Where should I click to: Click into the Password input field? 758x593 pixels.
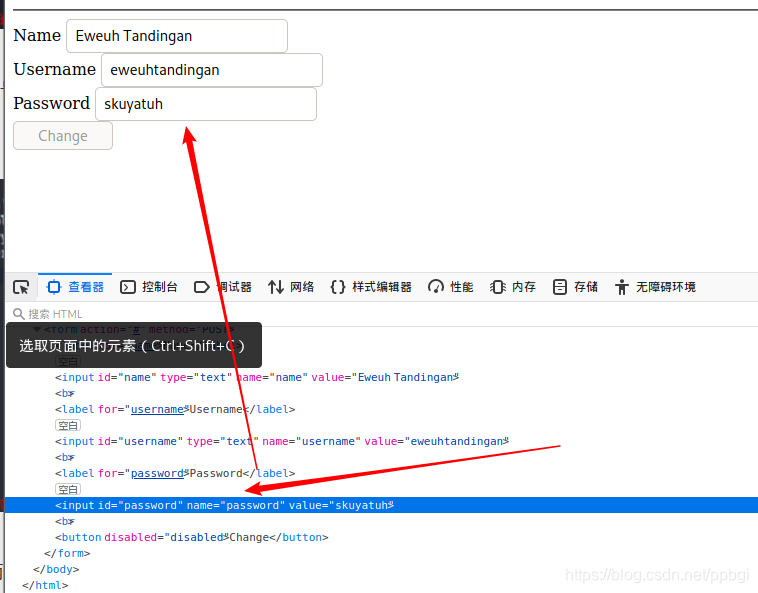tap(206, 103)
